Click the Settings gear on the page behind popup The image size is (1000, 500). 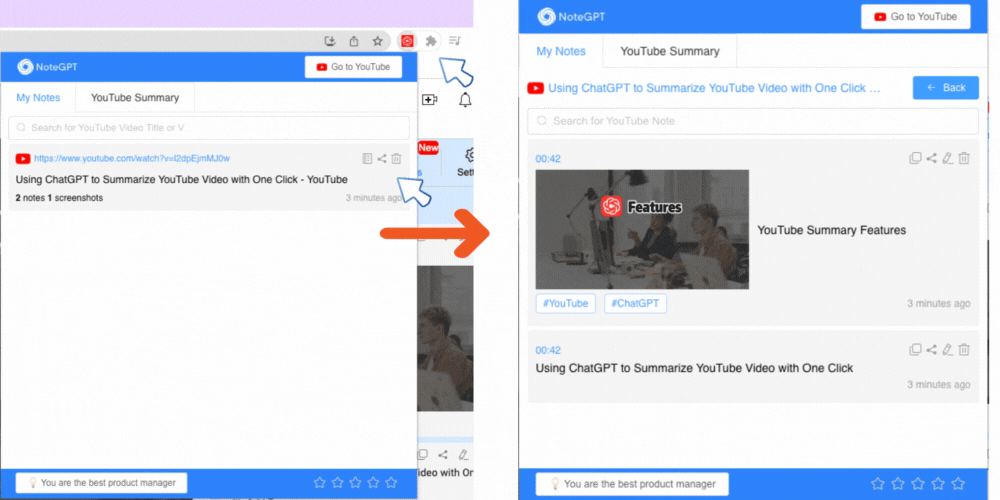click(471, 154)
